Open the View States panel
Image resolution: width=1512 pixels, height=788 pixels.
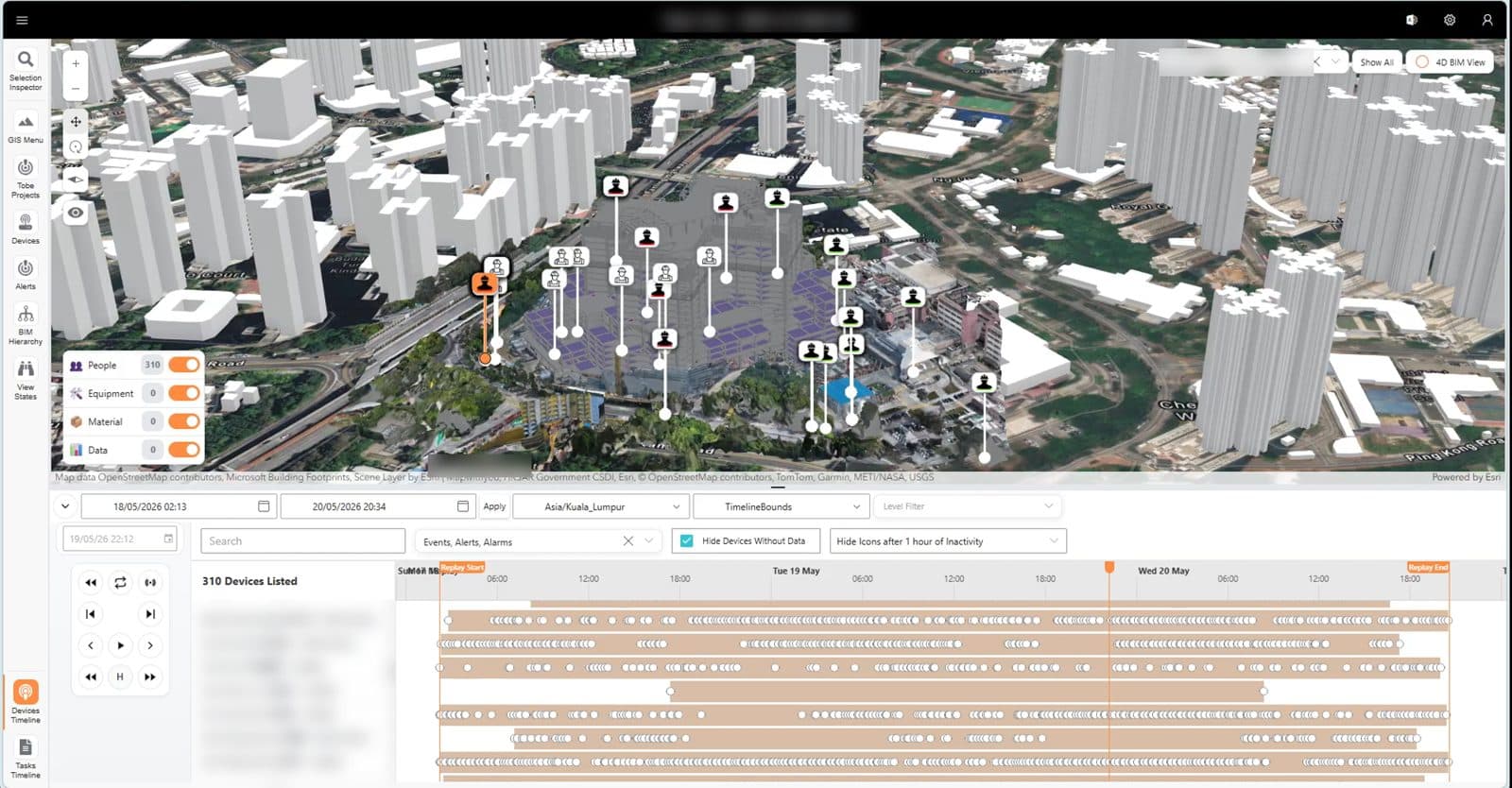click(26, 379)
